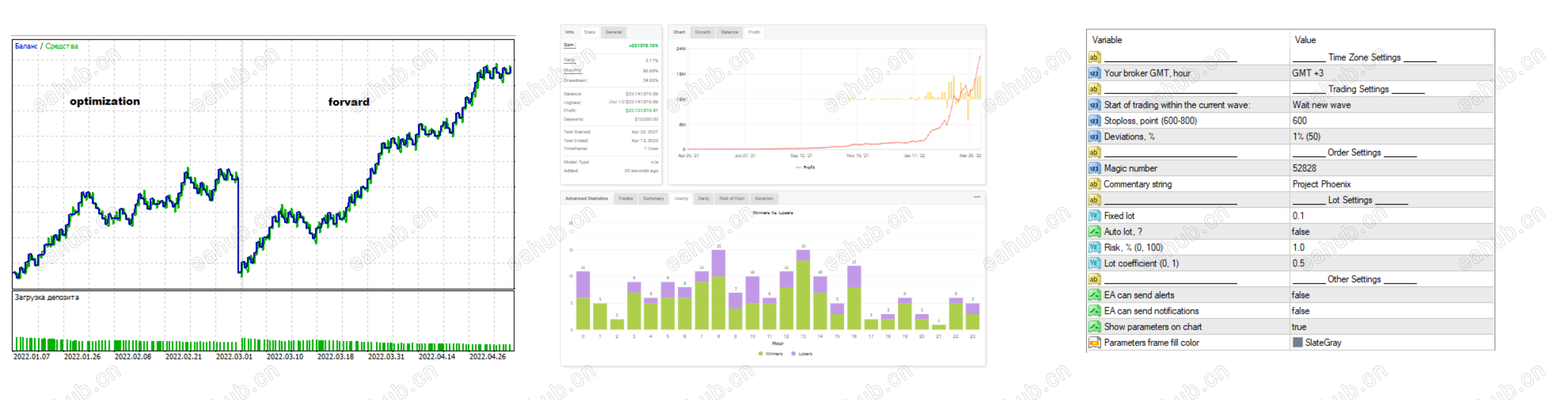Click the ab icon on the Order Settings row
Image resolution: width=1568 pixels, height=400 pixels.
[1094, 152]
